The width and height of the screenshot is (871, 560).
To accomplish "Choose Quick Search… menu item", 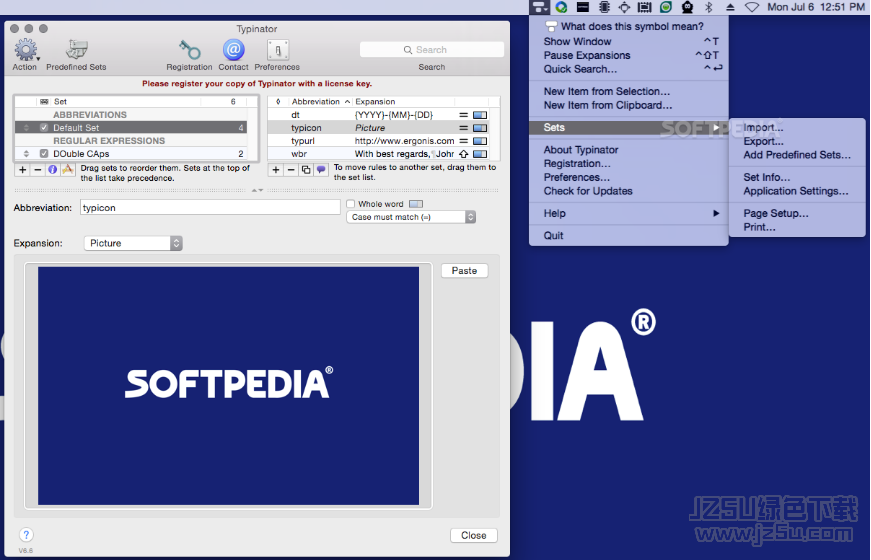I will point(629,69).
